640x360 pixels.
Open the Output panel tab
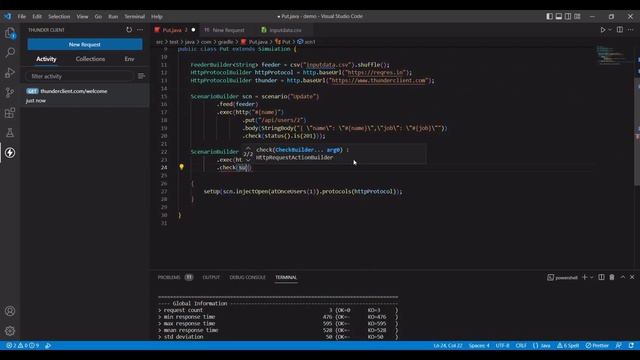[x=211, y=277]
